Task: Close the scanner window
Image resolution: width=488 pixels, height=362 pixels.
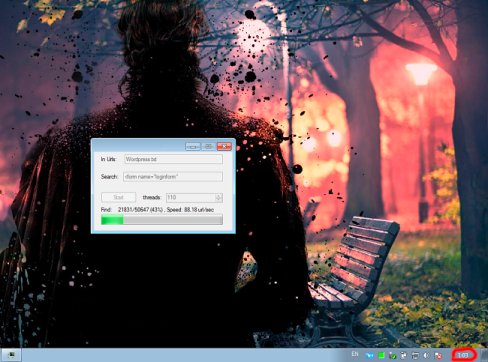Action: click(224, 146)
